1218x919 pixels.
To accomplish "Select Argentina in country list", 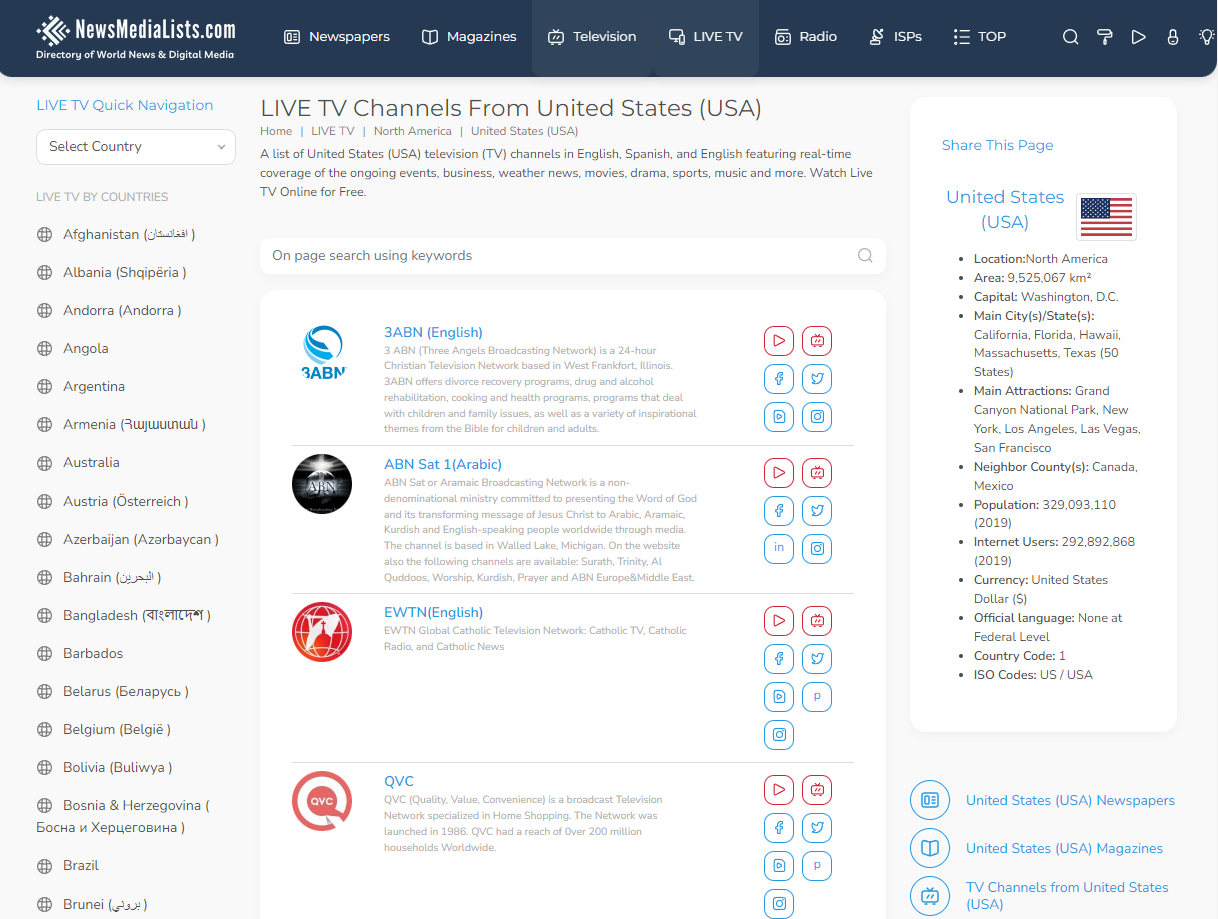I will [x=81, y=386].
